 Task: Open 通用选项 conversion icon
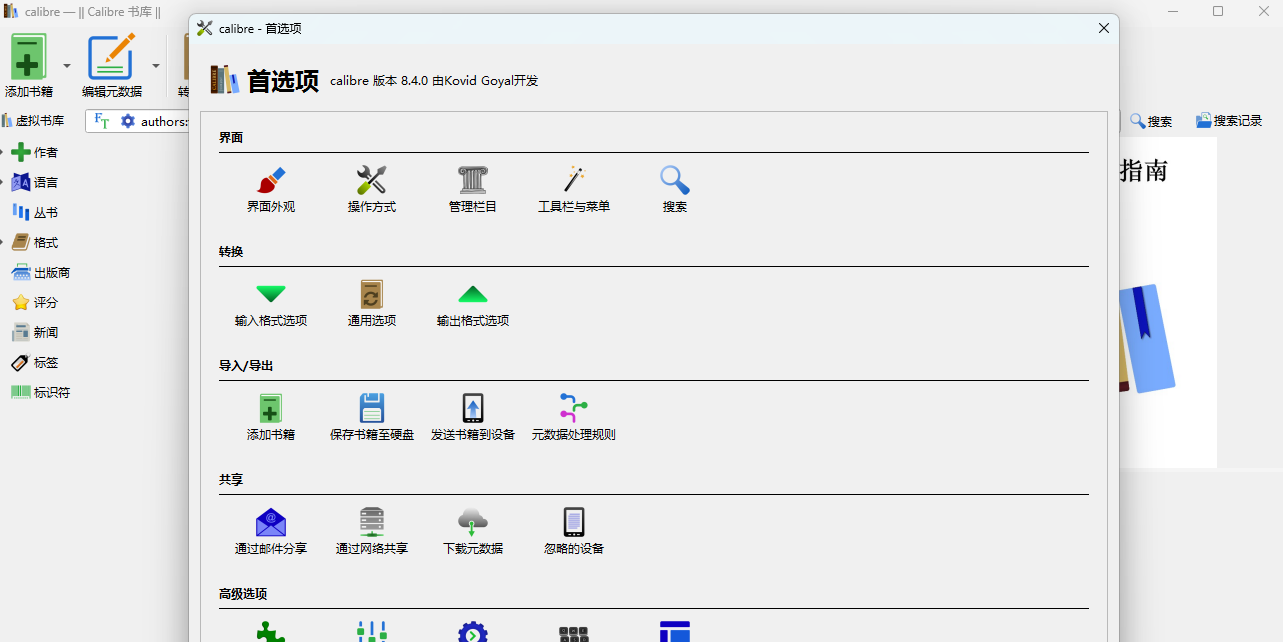click(372, 295)
